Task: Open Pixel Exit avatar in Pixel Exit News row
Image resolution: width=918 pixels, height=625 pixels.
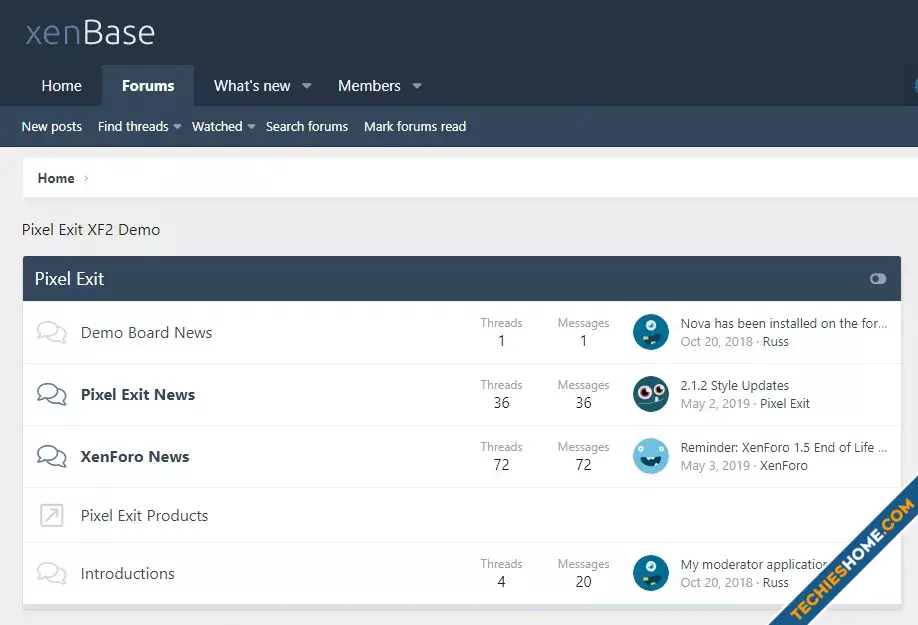Action: click(x=650, y=394)
